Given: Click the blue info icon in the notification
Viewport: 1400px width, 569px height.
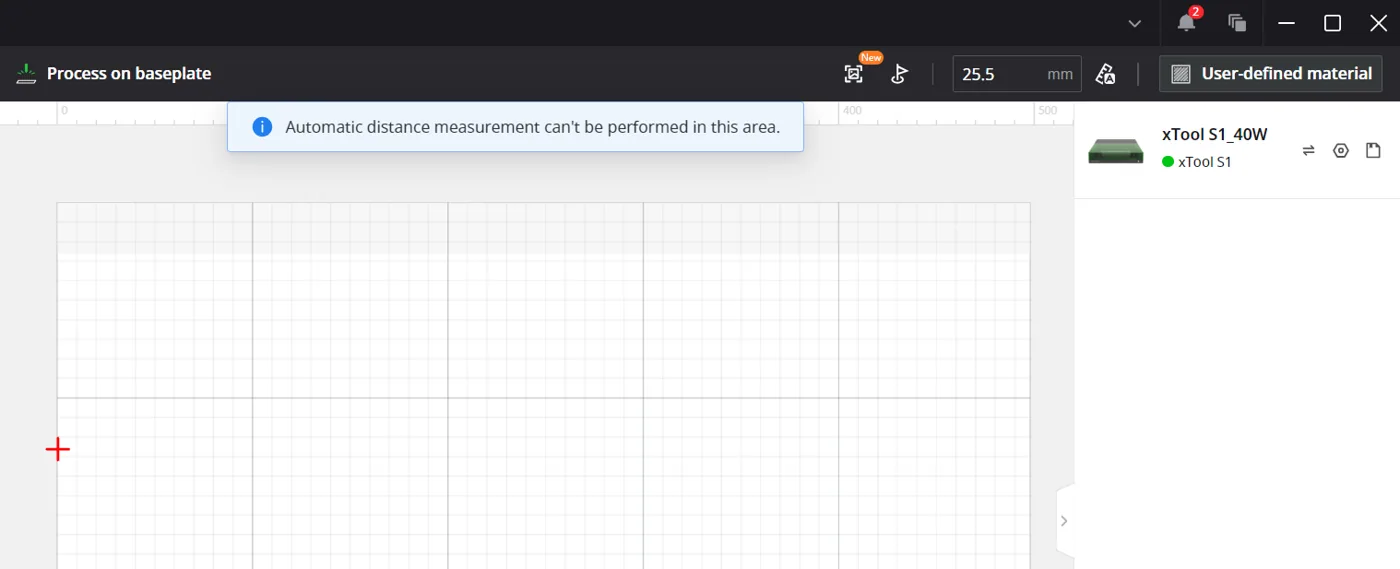Looking at the screenshot, I should [x=262, y=127].
